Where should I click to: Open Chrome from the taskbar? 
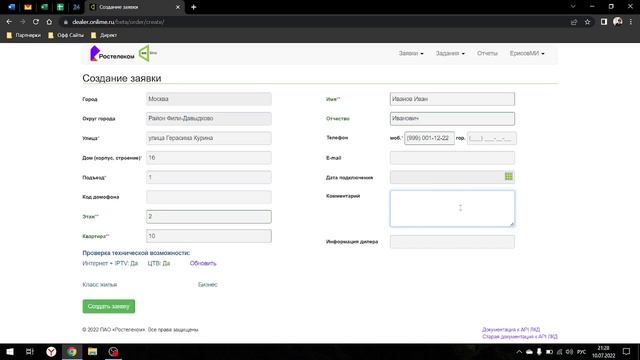point(72,351)
